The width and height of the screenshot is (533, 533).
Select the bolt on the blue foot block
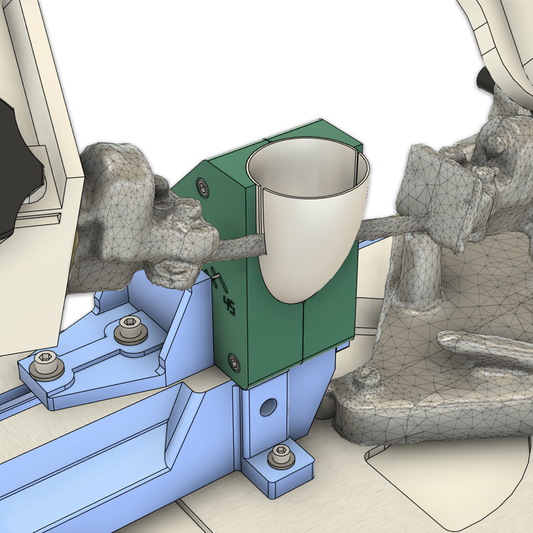(x=280, y=457)
